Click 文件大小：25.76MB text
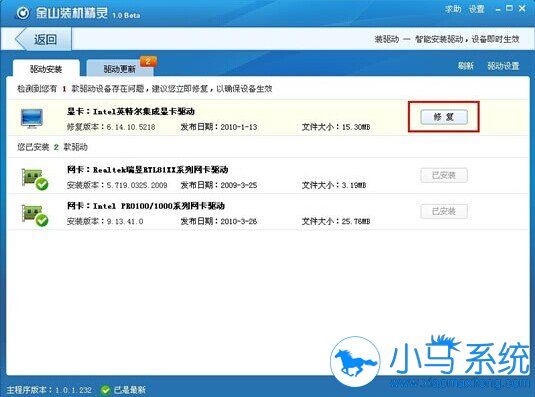Screen dimensions: 535x397 (x=336, y=221)
